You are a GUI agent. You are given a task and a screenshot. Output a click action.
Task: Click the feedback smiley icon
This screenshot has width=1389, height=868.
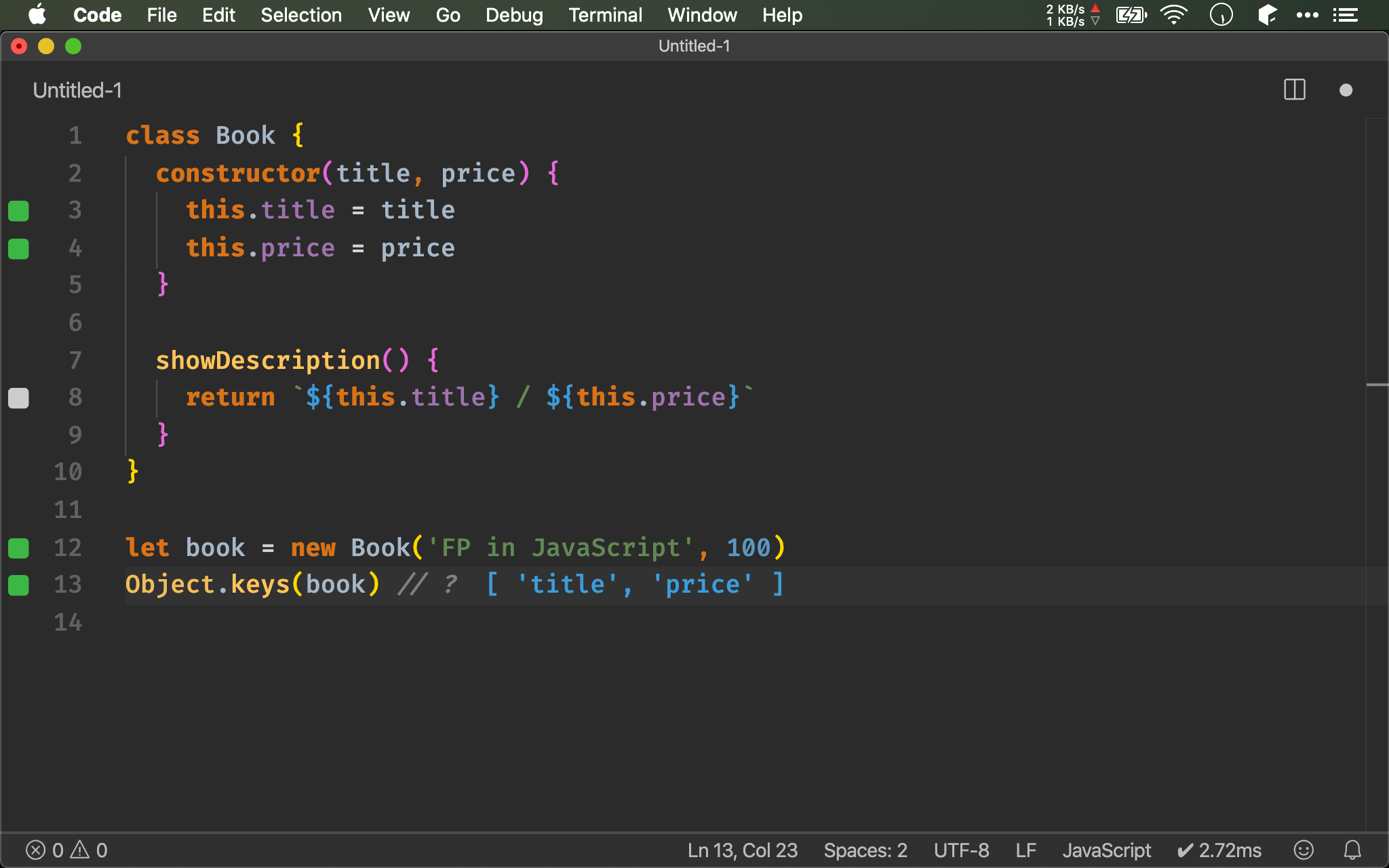pos(1304,850)
